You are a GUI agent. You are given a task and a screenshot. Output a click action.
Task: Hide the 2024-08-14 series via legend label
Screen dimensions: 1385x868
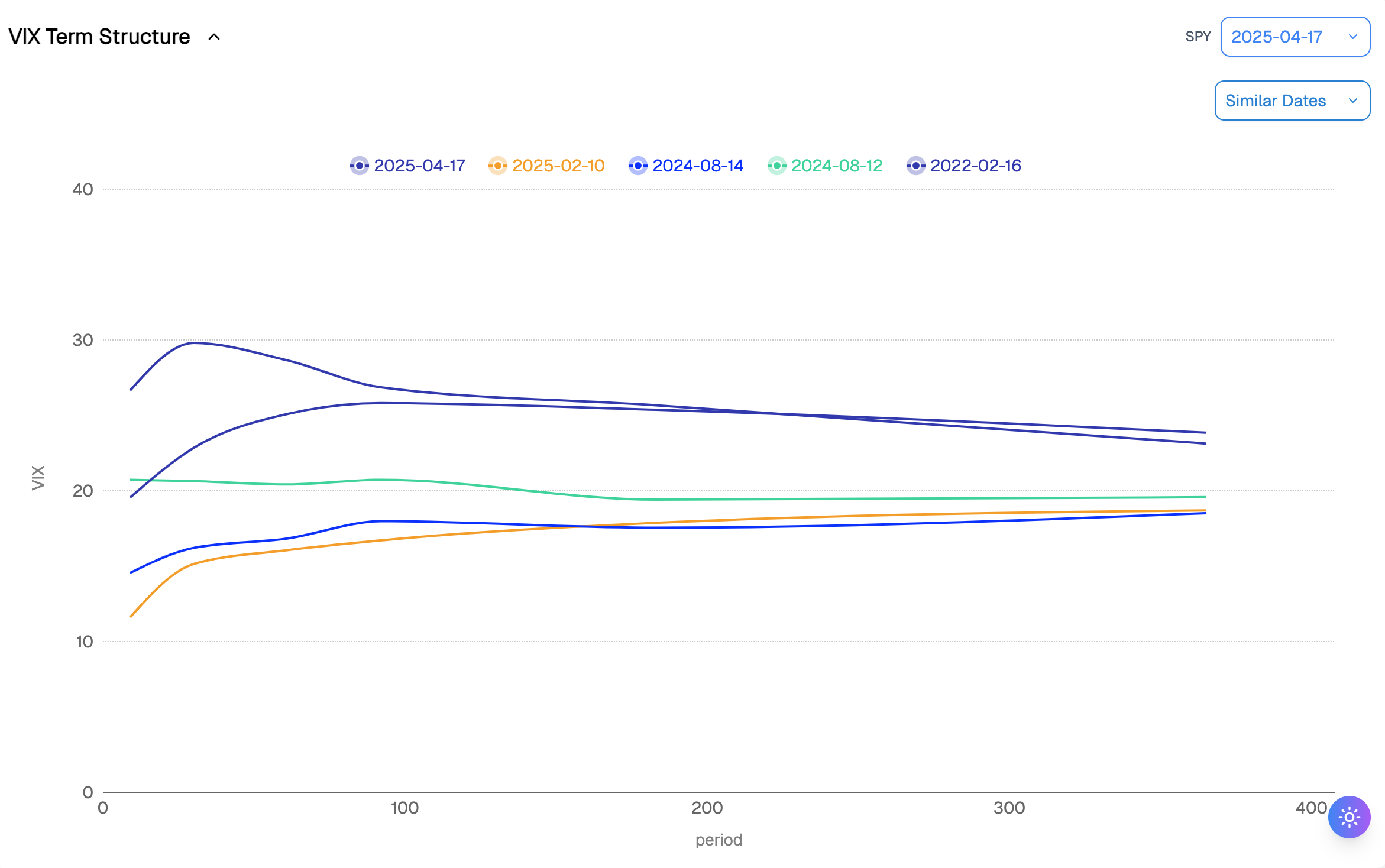click(x=698, y=166)
